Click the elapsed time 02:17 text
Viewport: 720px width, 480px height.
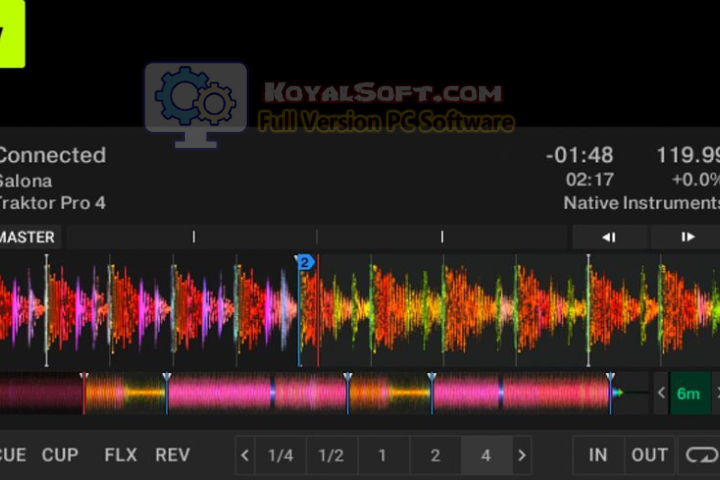[x=590, y=180]
